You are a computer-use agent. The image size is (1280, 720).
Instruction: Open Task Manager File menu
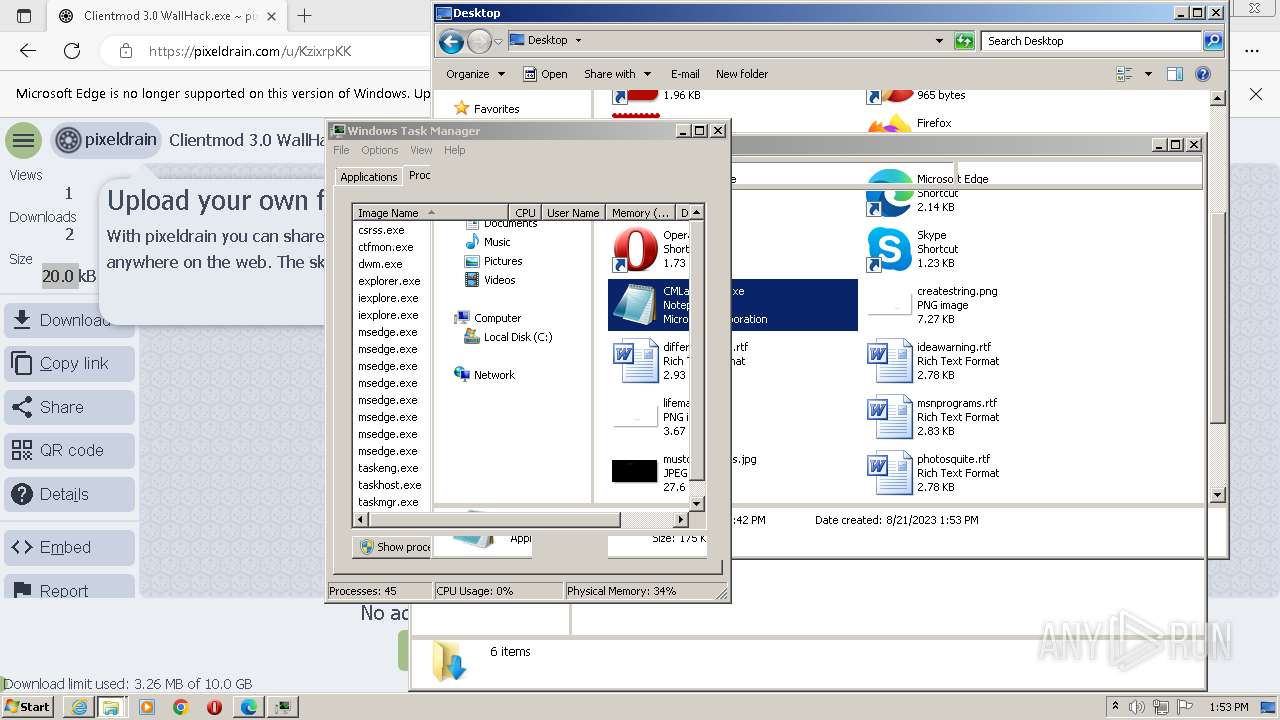(x=341, y=150)
